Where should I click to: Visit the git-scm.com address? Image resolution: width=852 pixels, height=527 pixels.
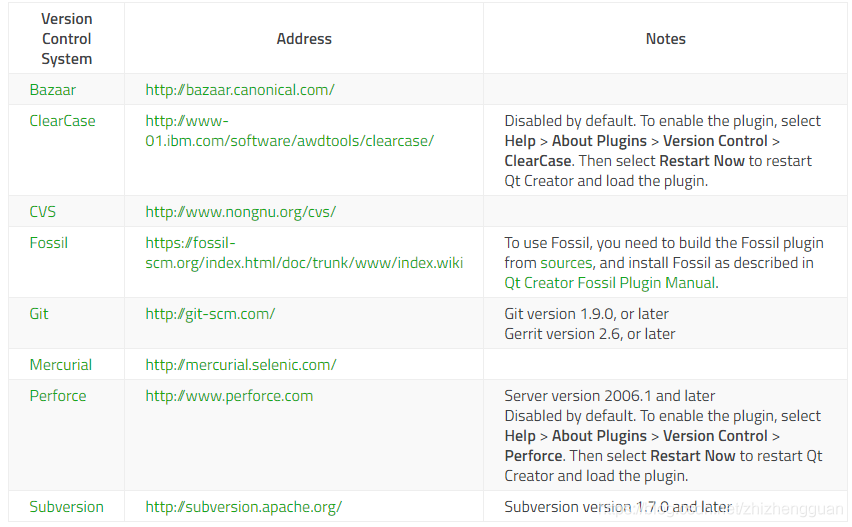point(210,314)
